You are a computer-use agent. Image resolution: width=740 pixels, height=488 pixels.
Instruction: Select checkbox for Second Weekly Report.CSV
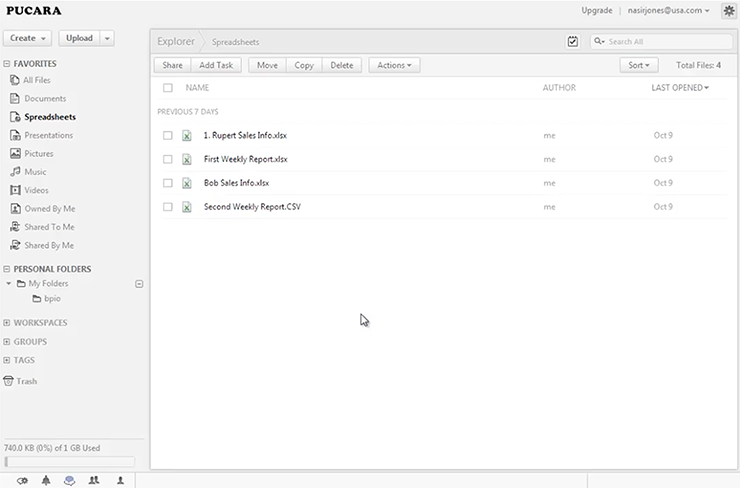(x=168, y=207)
